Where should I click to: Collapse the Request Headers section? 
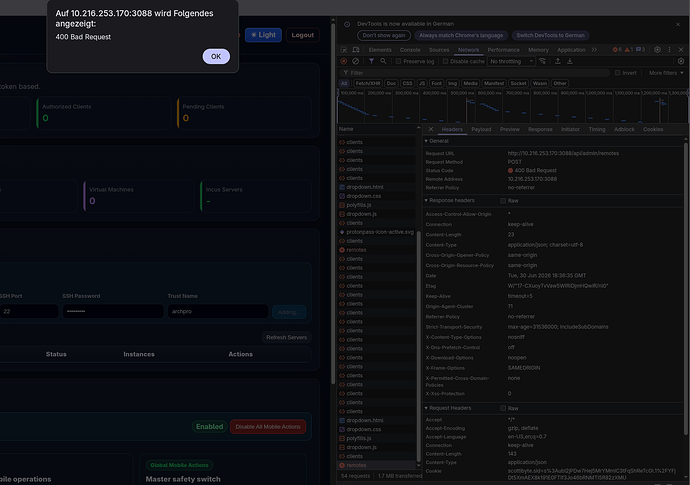[x=426, y=408]
